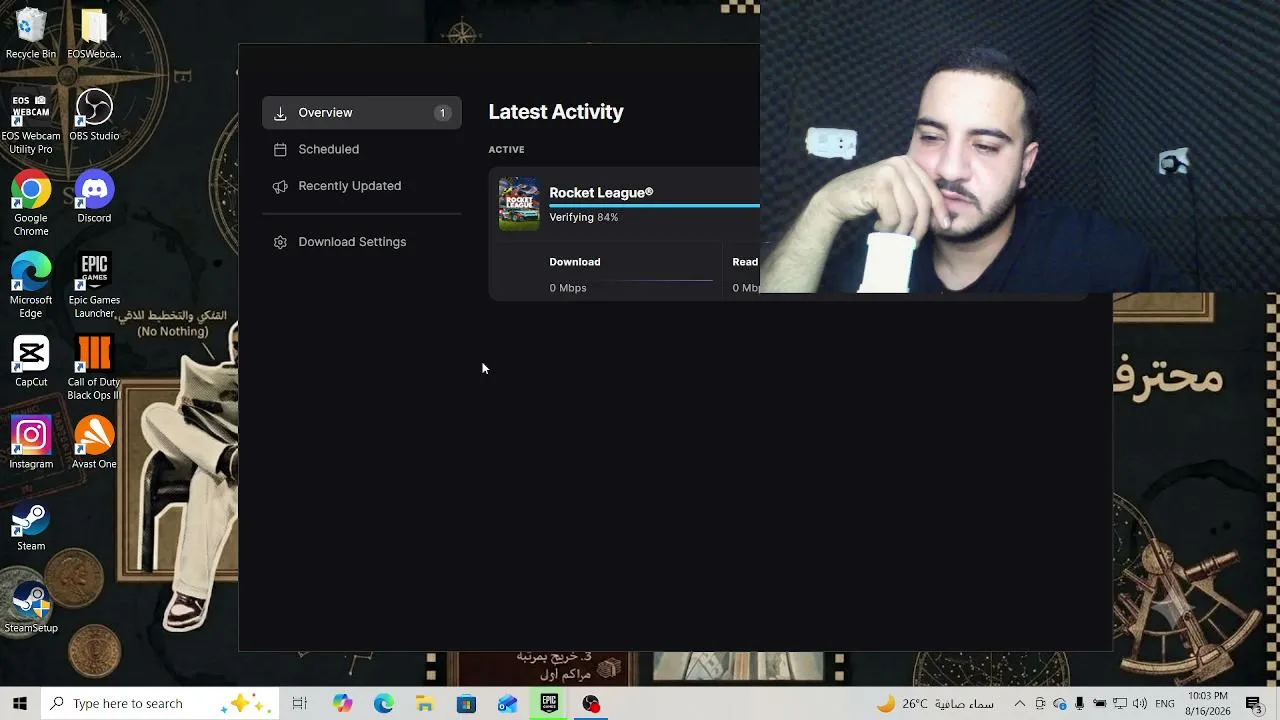Click the Meet Now camera tray icon
The width and height of the screenshot is (1280, 720).
tap(1040, 704)
